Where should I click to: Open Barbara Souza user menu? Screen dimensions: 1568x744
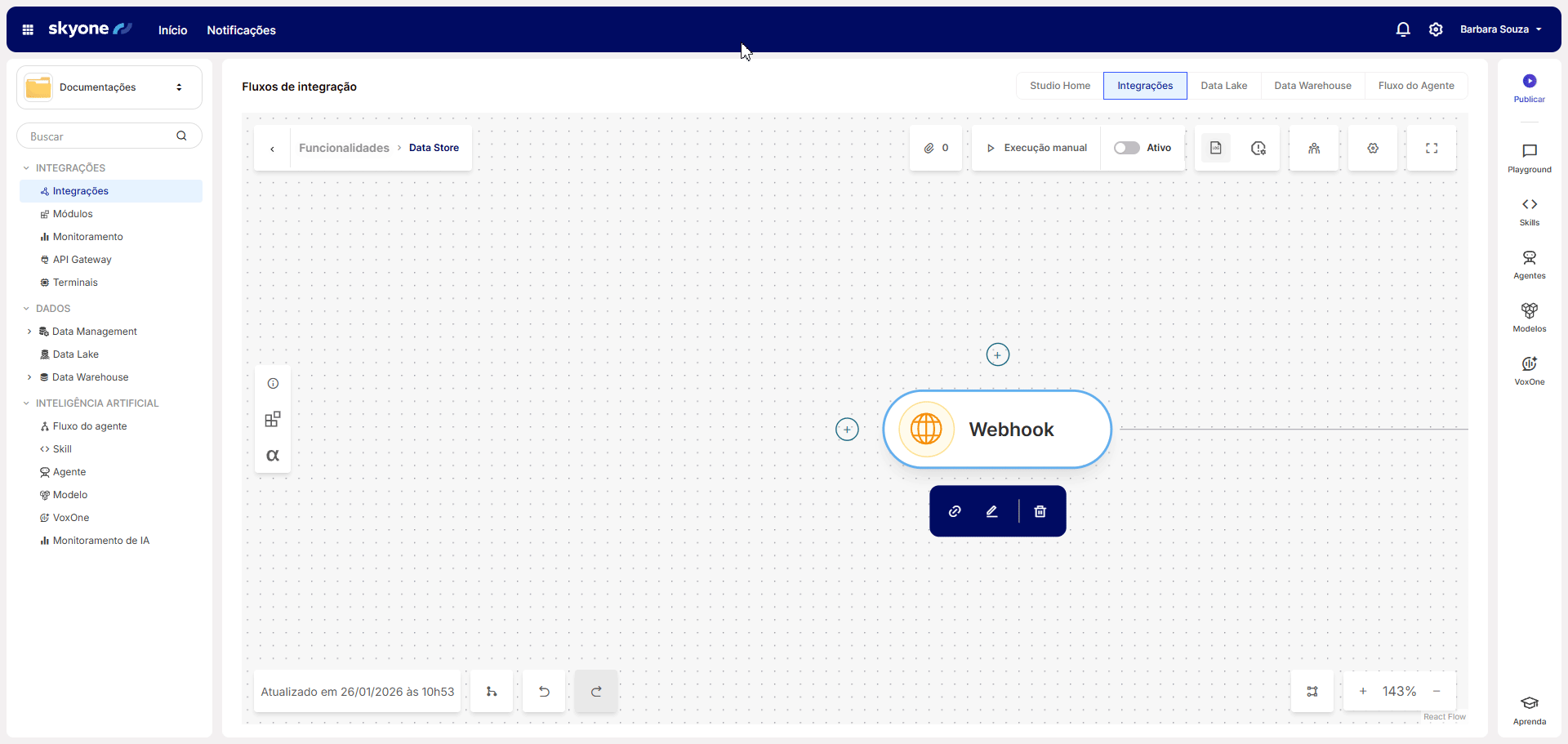1500,29
